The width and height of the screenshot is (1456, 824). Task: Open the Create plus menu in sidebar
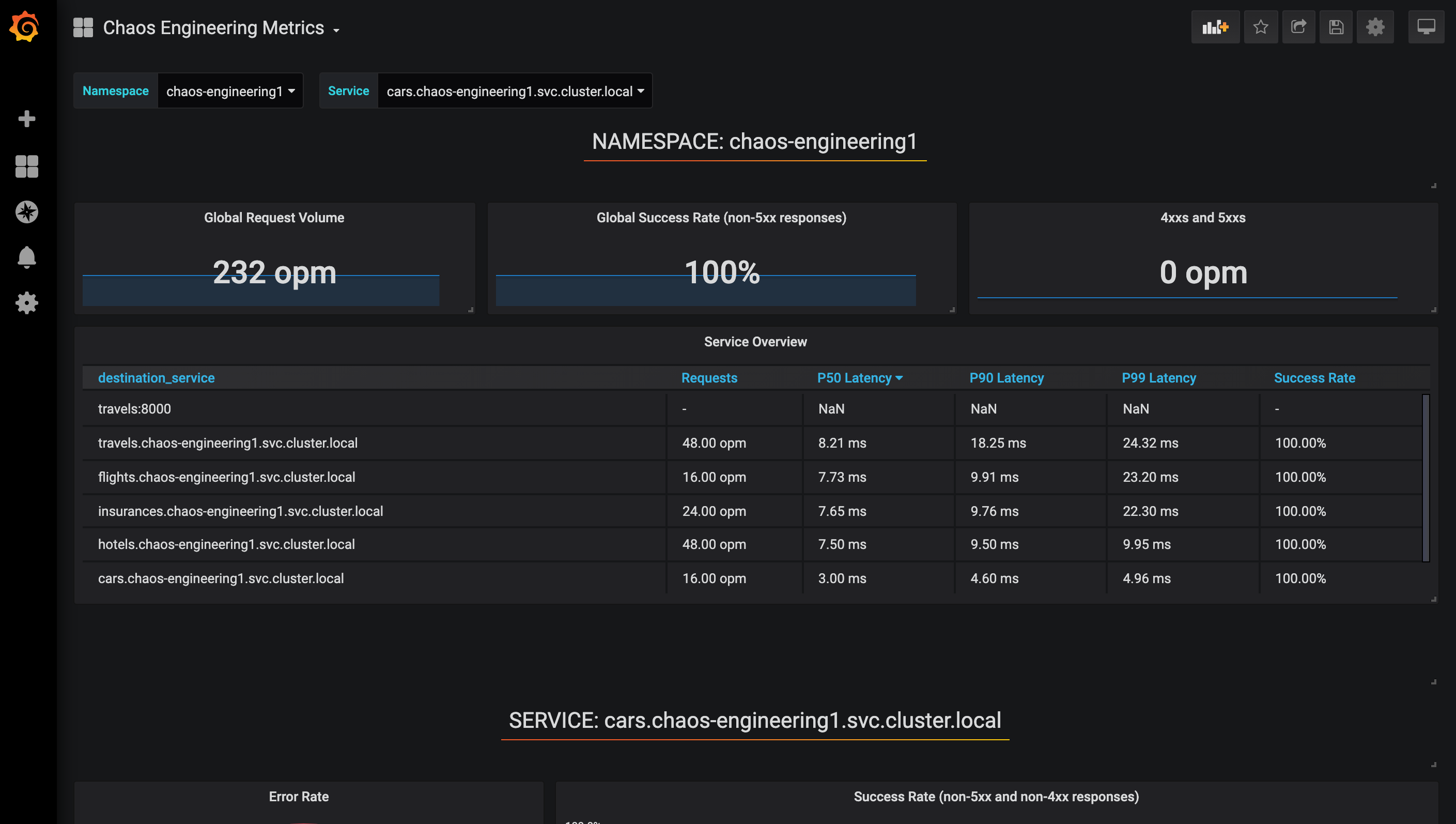(26, 119)
